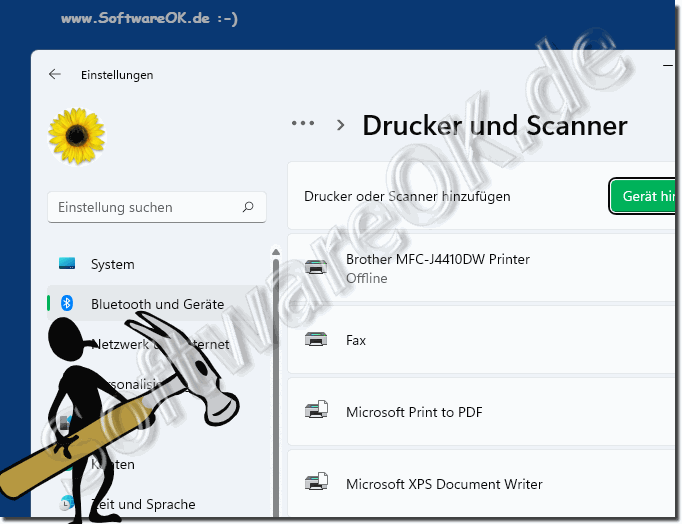
Task: Open 'Netzwerk und Internet' settings
Action: click(x=160, y=344)
